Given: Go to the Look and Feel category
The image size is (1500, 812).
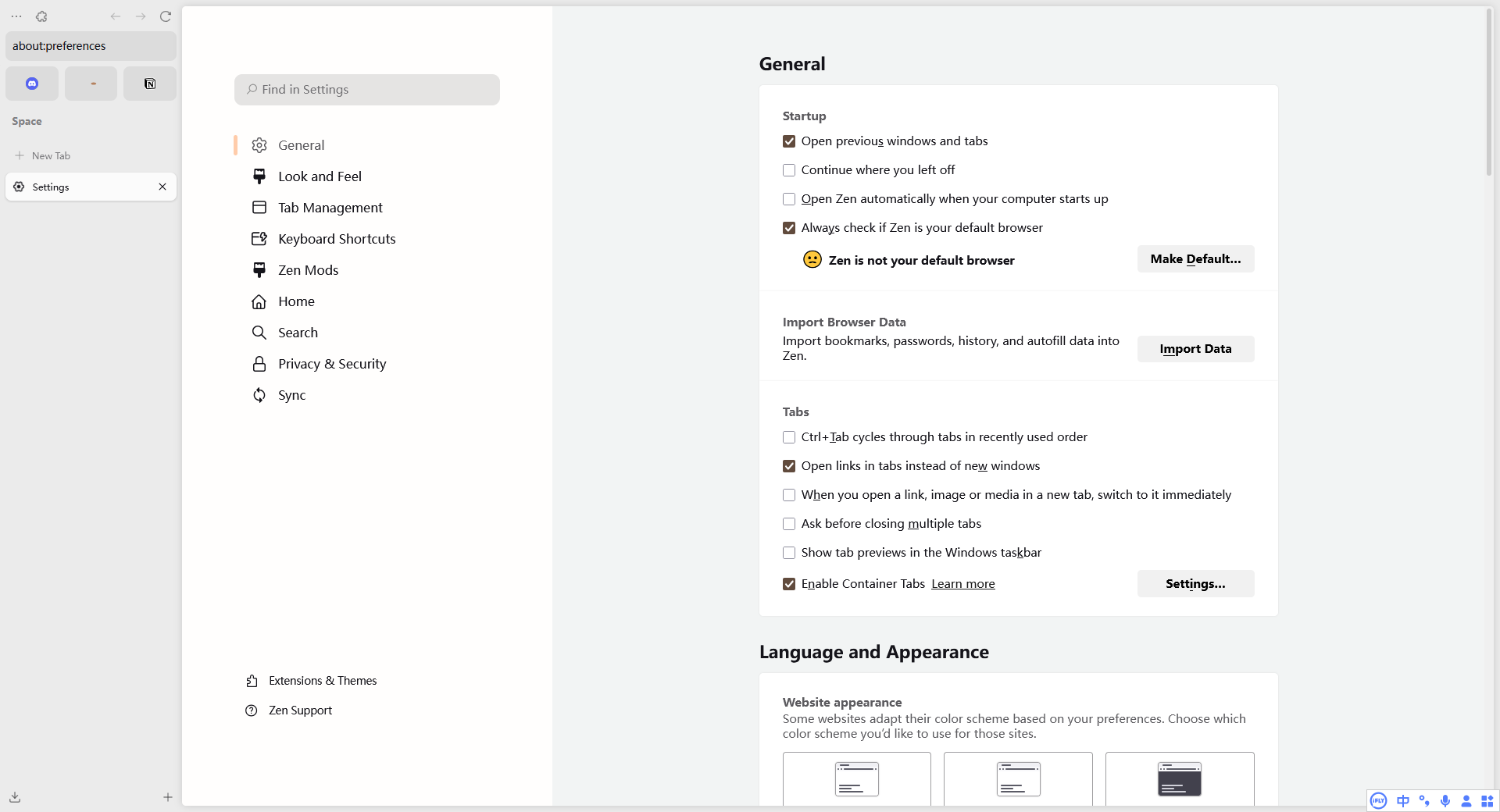Looking at the screenshot, I should point(320,176).
